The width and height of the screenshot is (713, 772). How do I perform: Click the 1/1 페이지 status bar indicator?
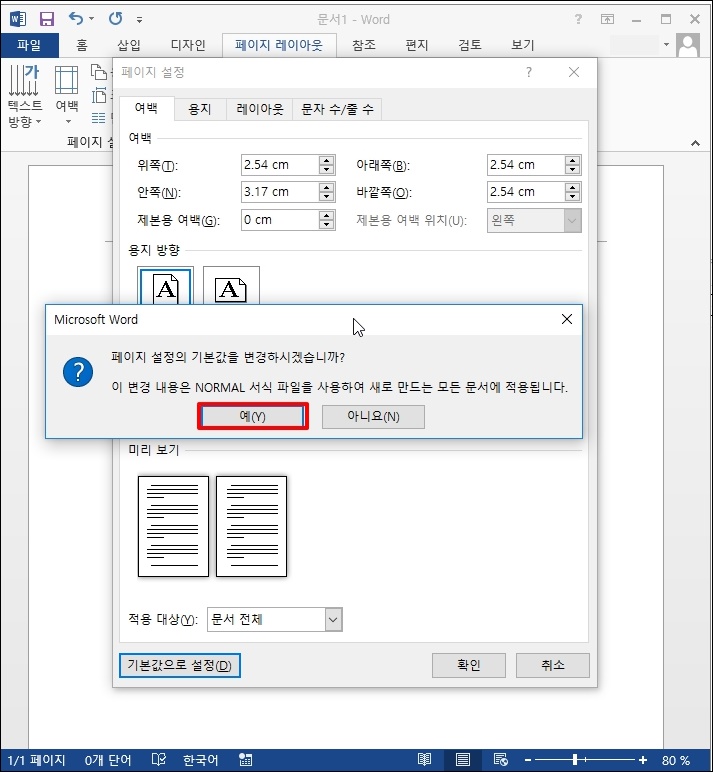[36, 760]
